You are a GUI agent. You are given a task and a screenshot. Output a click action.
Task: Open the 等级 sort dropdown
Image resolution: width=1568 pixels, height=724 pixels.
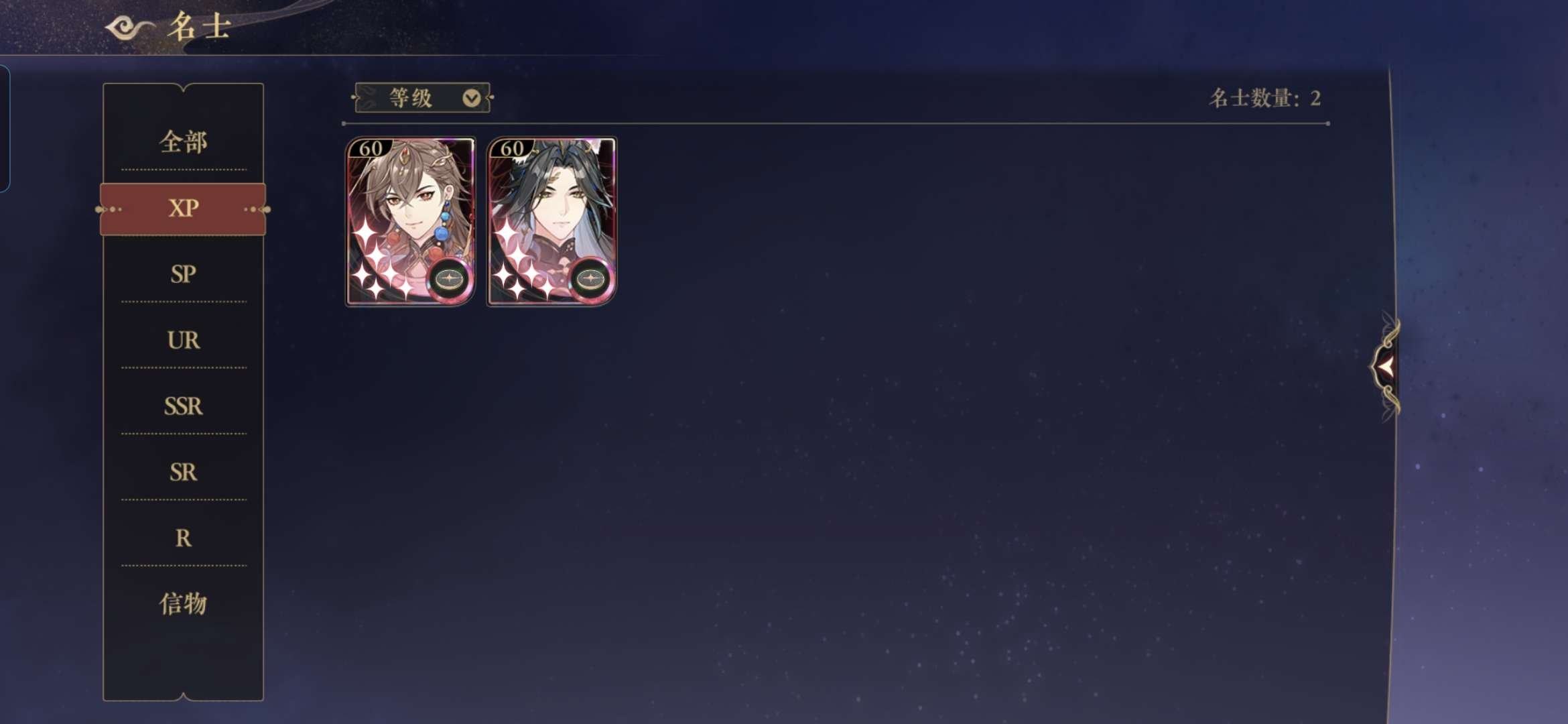point(422,98)
